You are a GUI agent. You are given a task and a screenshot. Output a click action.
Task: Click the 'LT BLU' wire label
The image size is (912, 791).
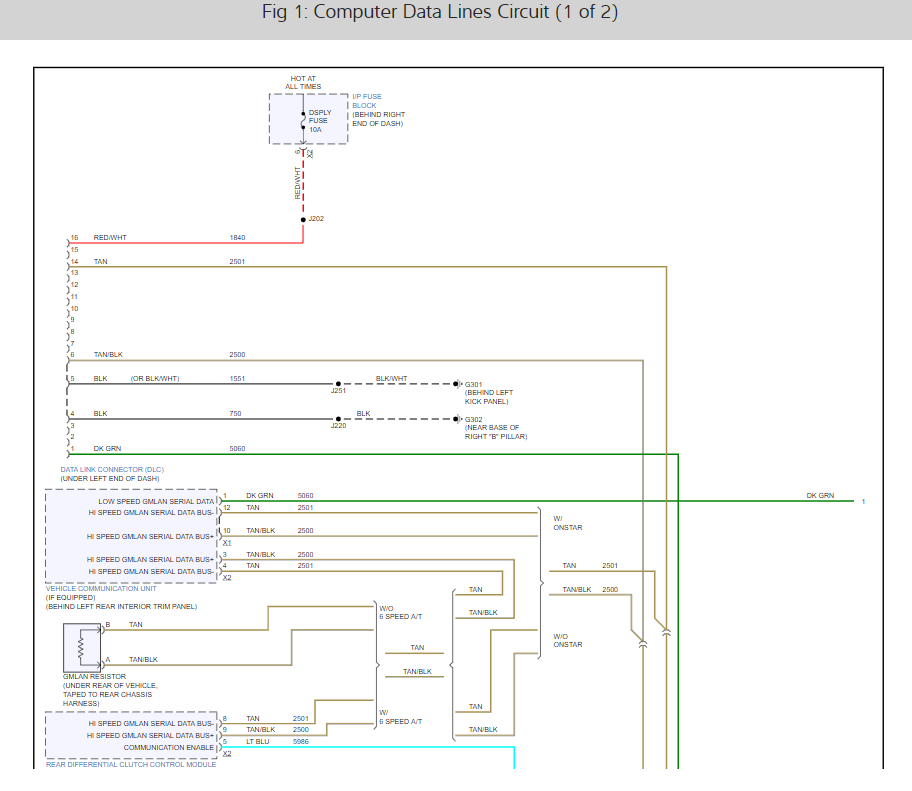pyautogui.click(x=258, y=742)
